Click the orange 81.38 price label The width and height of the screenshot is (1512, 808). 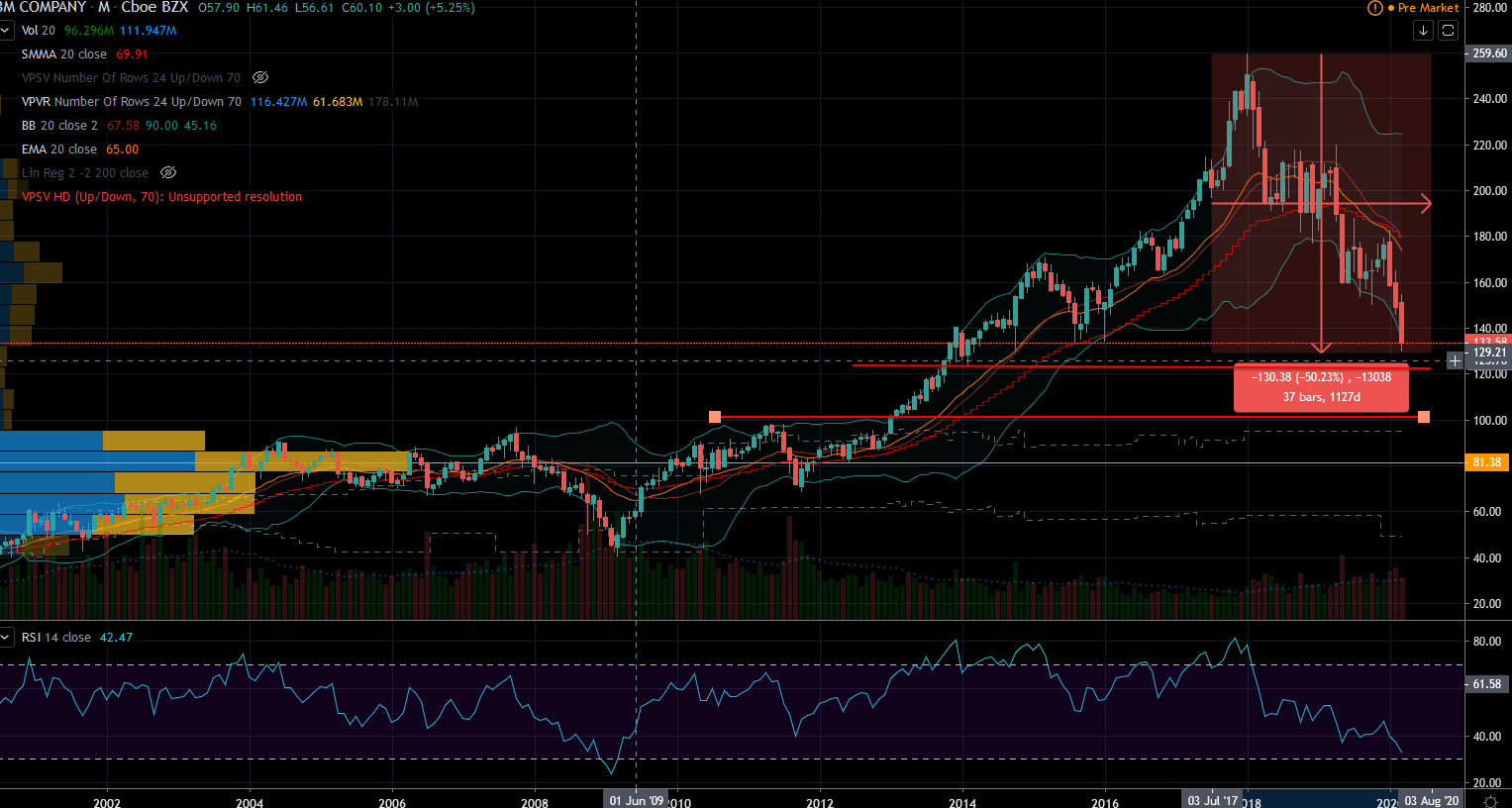pyautogui.click(x=1488, y=462)
